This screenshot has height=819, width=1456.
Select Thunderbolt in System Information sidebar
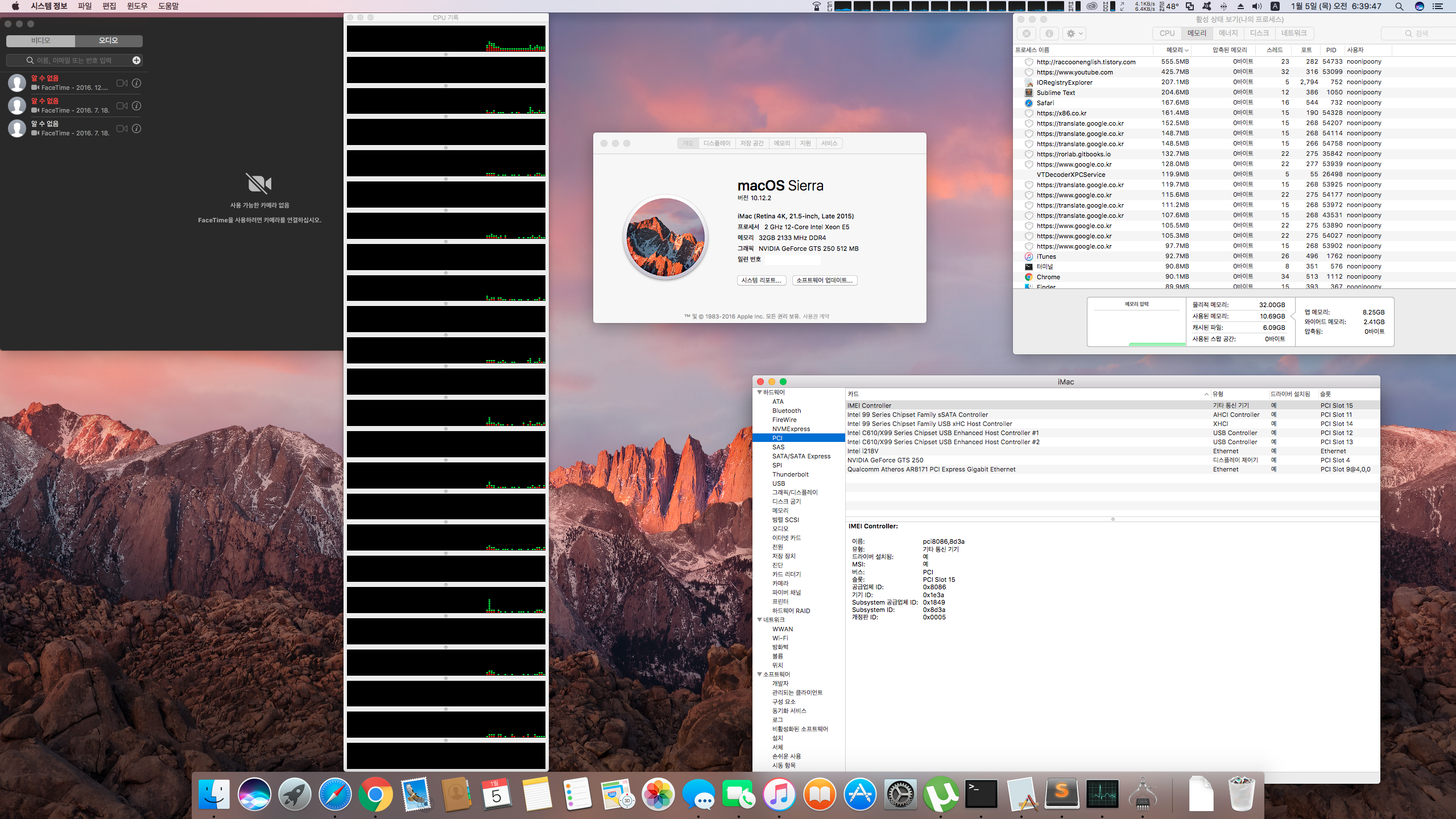790,474
